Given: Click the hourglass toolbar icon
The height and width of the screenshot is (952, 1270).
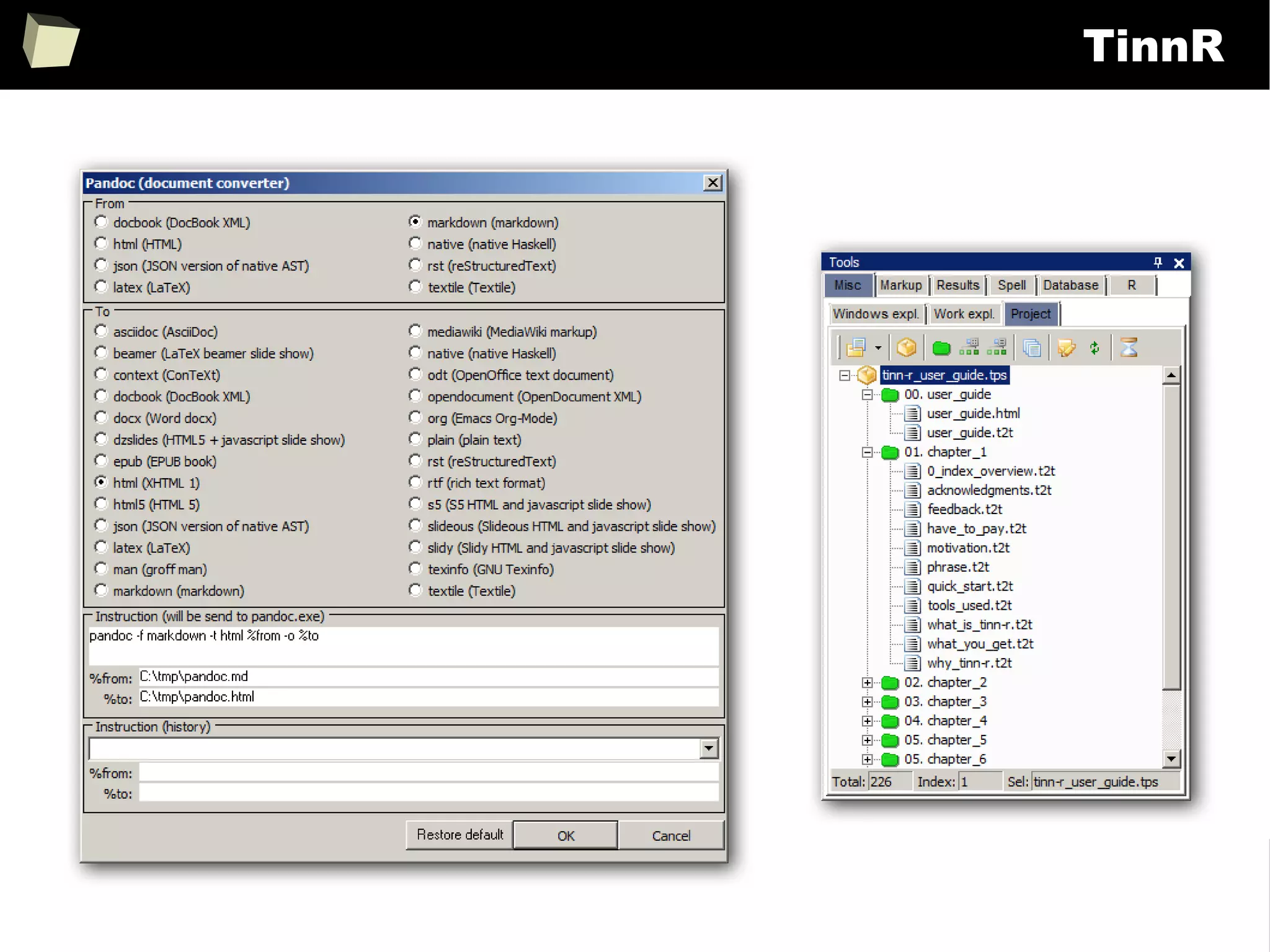Looking at the screenshot, I should pos(1129,348).
